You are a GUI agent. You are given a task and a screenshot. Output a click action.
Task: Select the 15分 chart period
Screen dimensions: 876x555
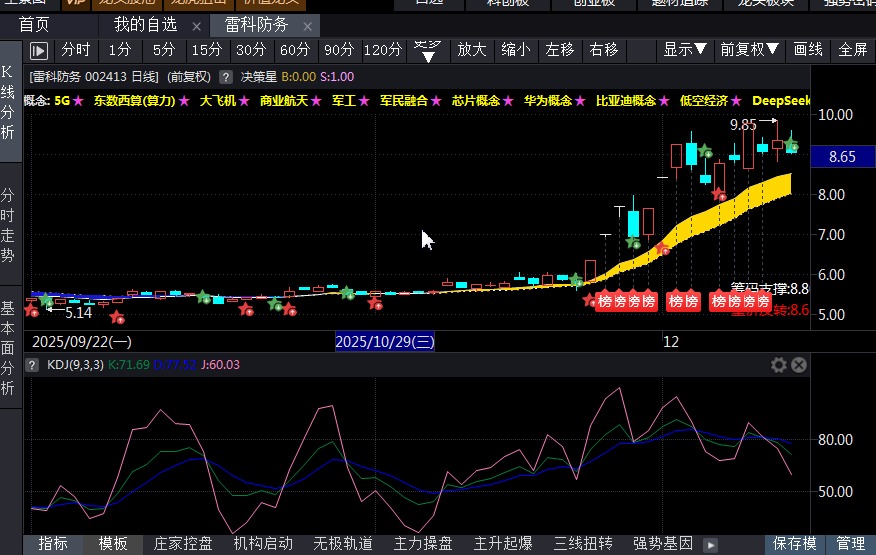click(x=207, y=50)
